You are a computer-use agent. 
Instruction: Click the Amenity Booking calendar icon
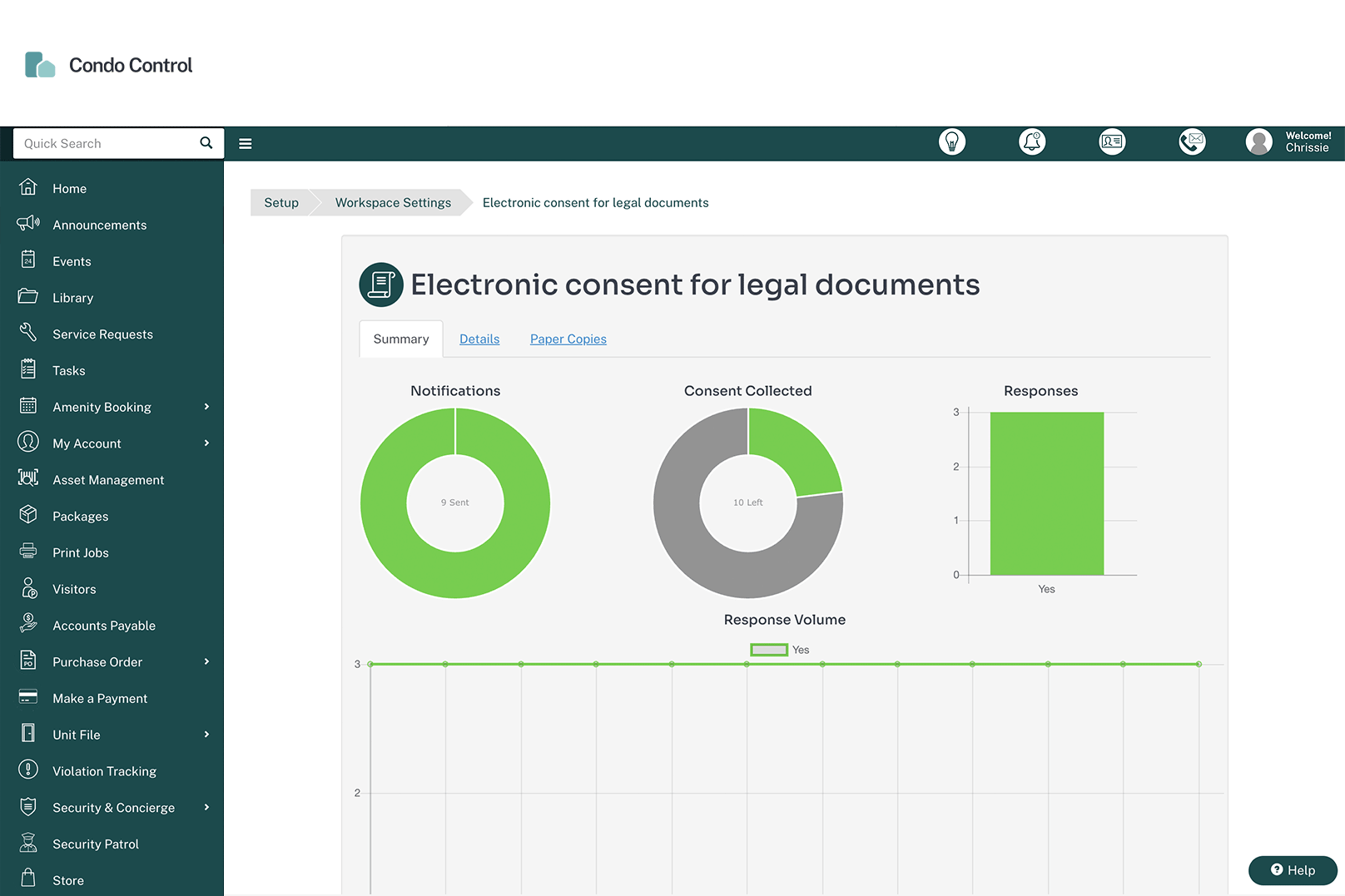pyautogui.click(x=28, y=406)
